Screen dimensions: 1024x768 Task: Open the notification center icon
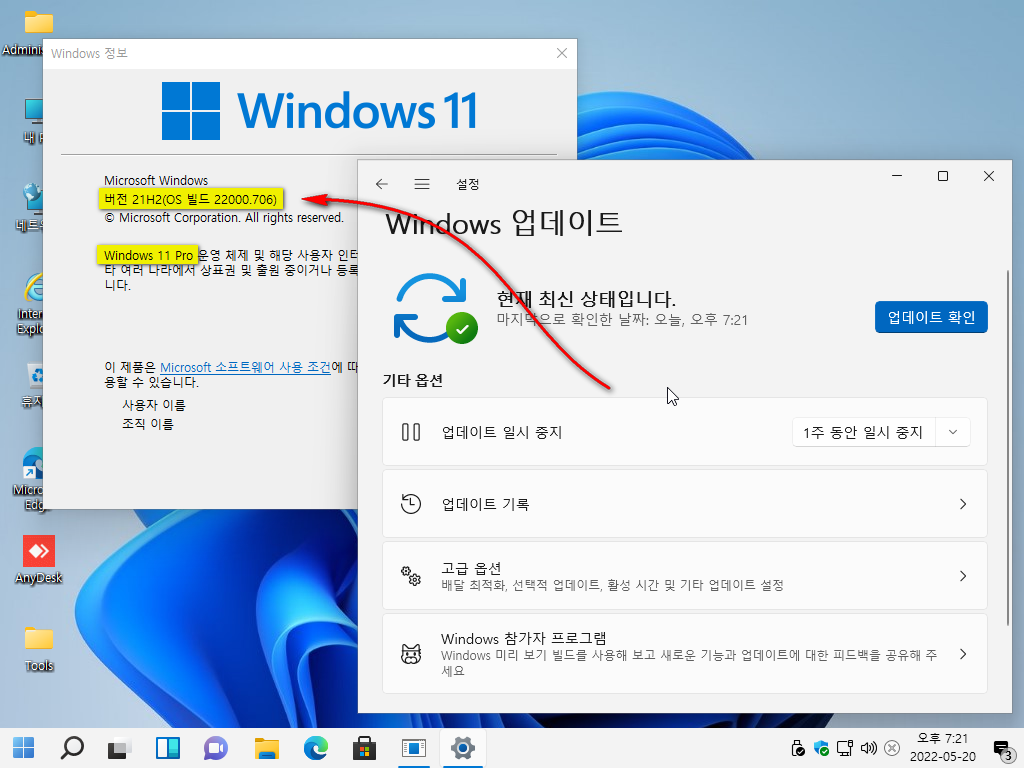tap(1002, 750)
